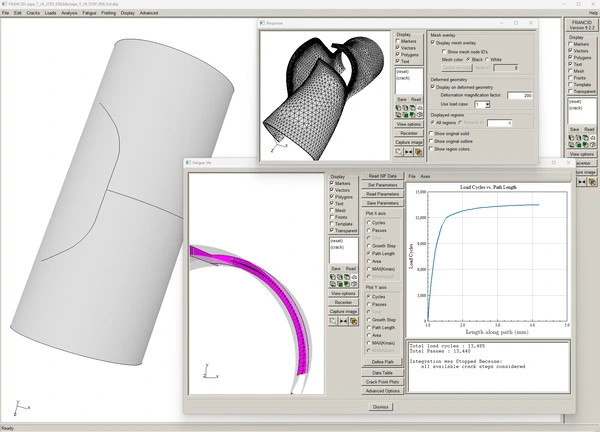Click second view icon, top row, Fatigue life window
The width and height of the screenshot is (600, 432).
(x=339, y=277)
